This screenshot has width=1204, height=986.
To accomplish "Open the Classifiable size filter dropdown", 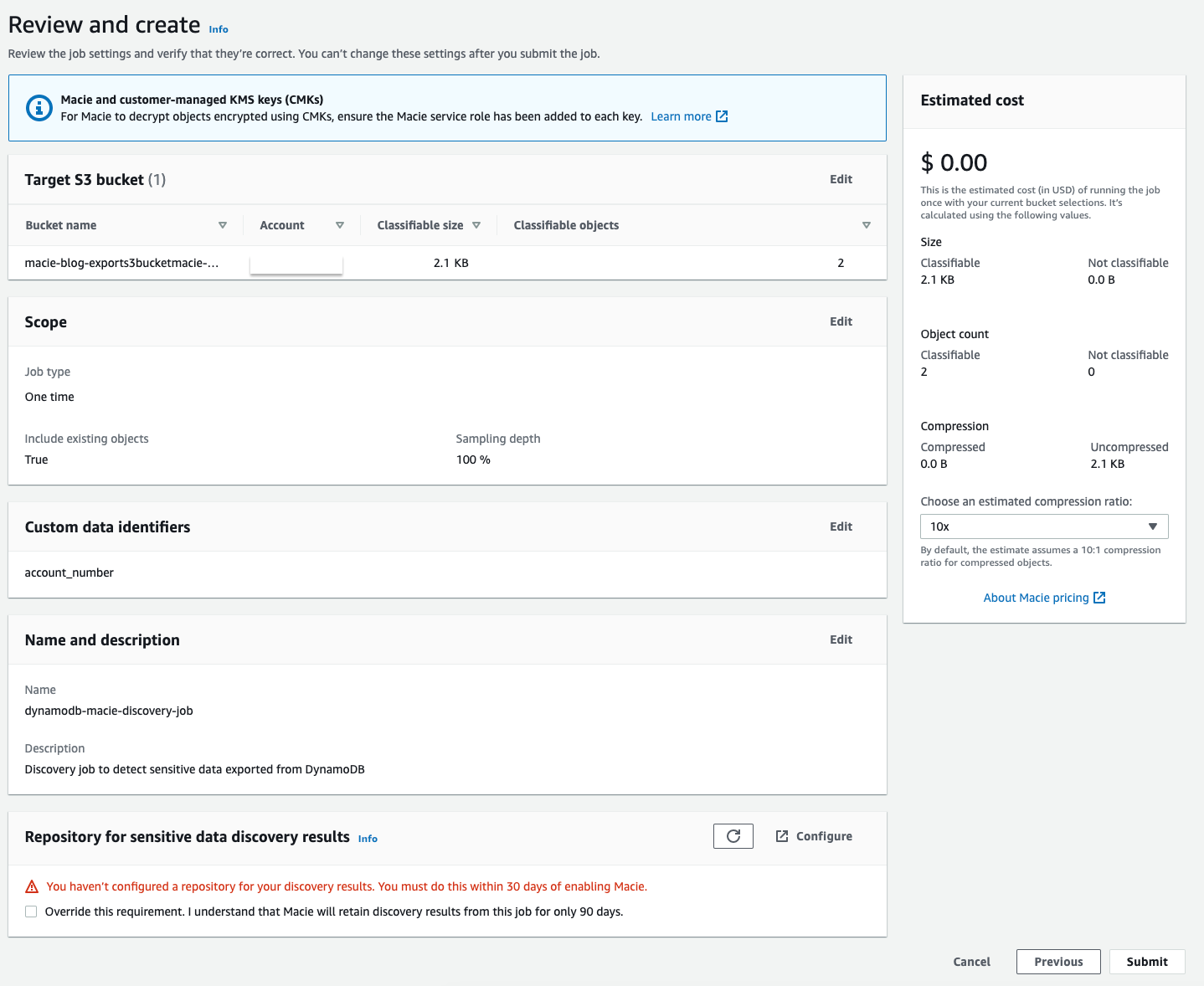I will [x=476, y=224].
